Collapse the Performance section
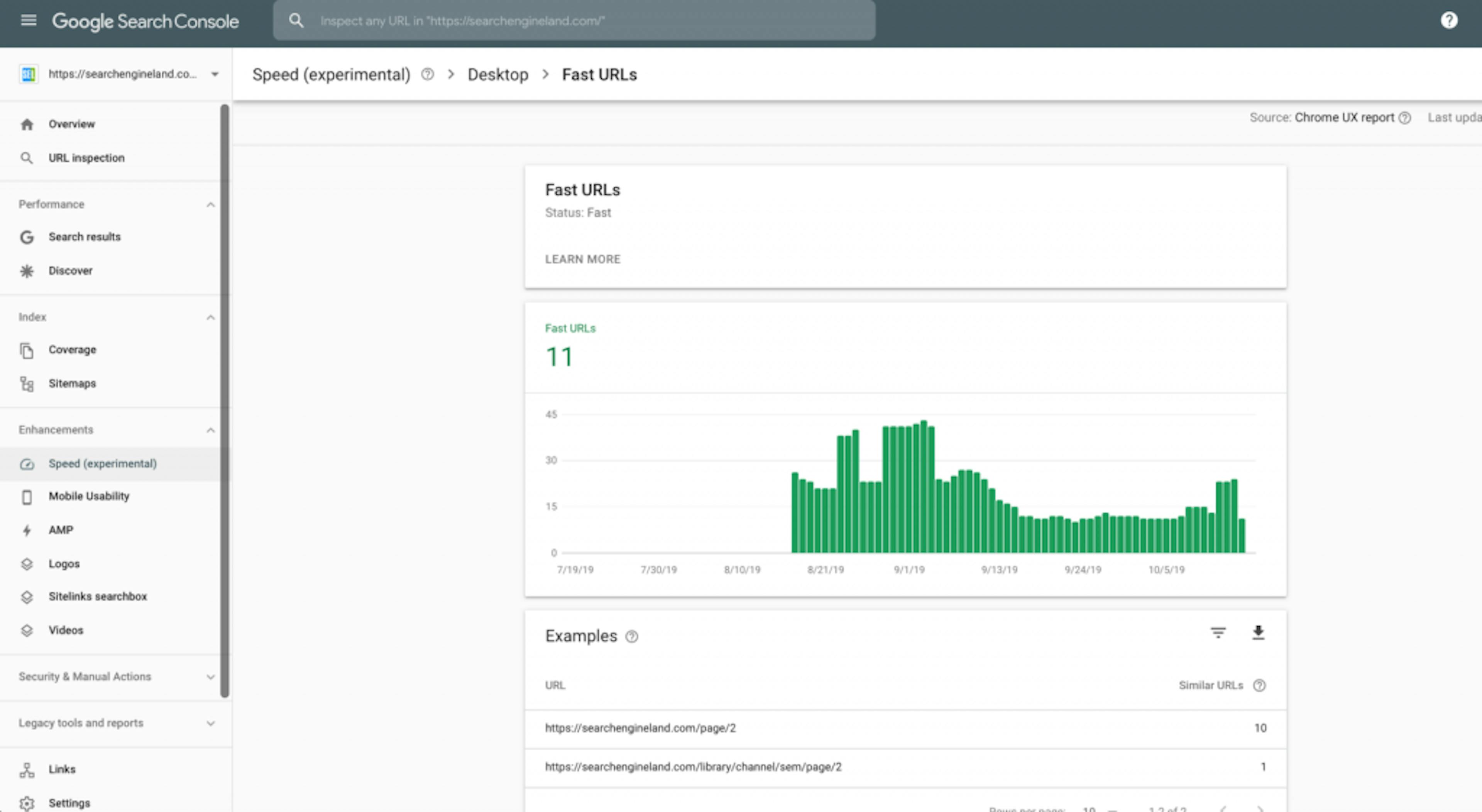 click(211, 204)
